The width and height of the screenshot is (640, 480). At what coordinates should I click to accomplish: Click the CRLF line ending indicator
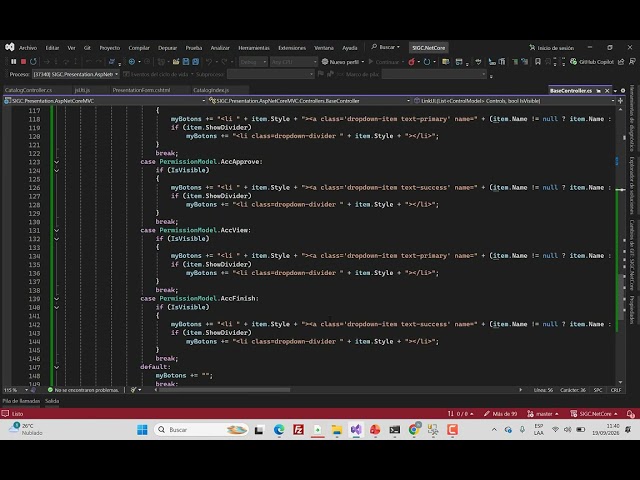pos(616,390)
